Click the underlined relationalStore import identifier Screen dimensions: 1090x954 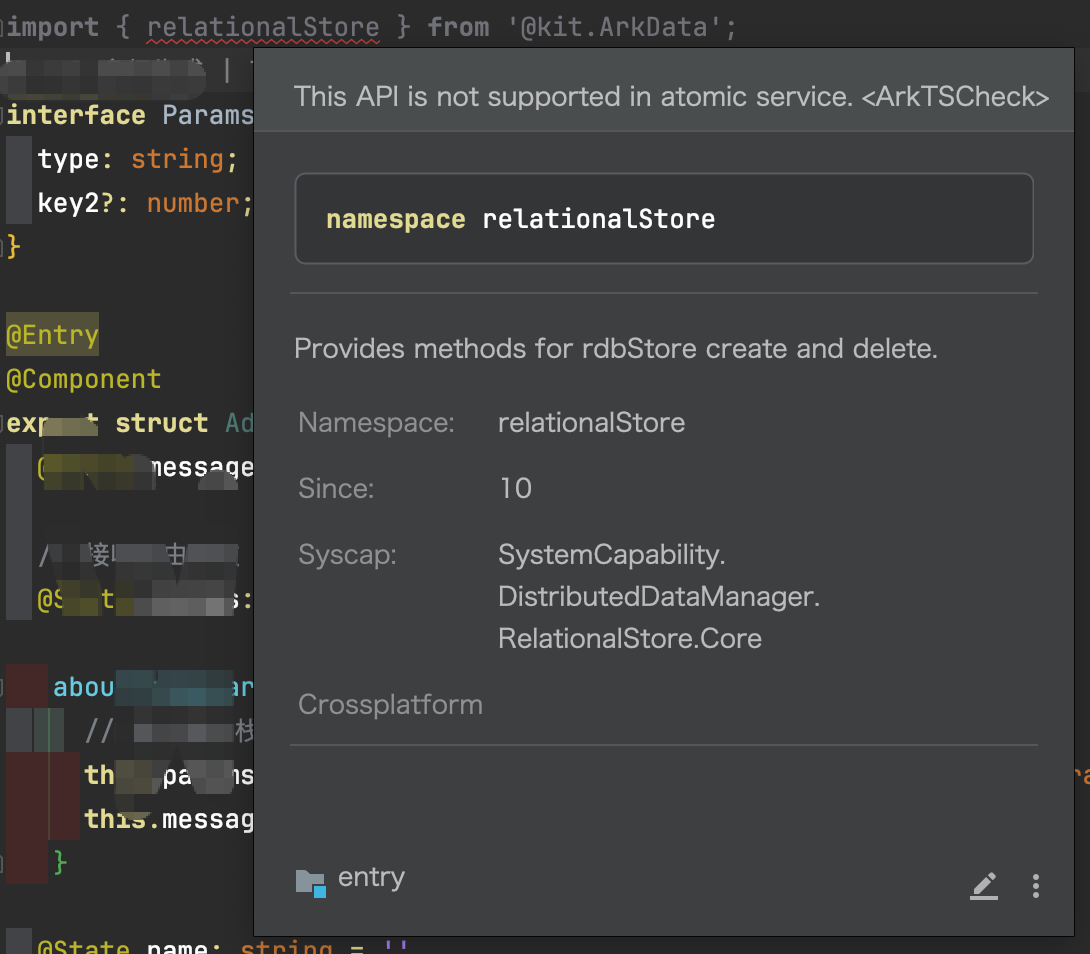point(263,28)
